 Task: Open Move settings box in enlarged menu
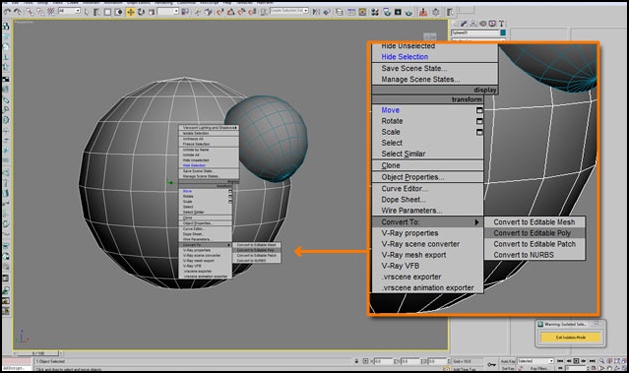coord(479,110)
